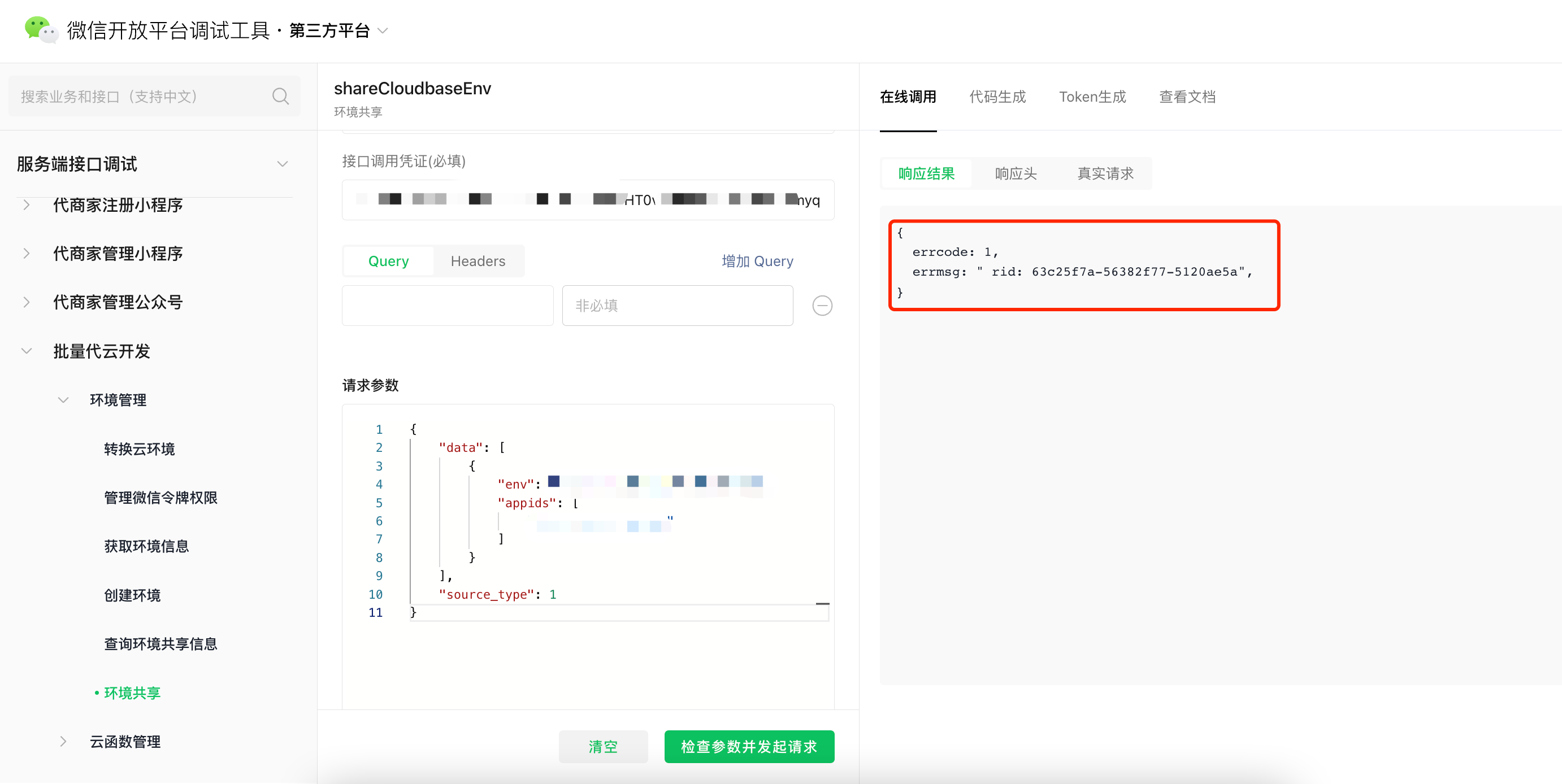Open the 代码生成 tab
The width and height of the screenshot is (1562, 784).
coord(997,97)
